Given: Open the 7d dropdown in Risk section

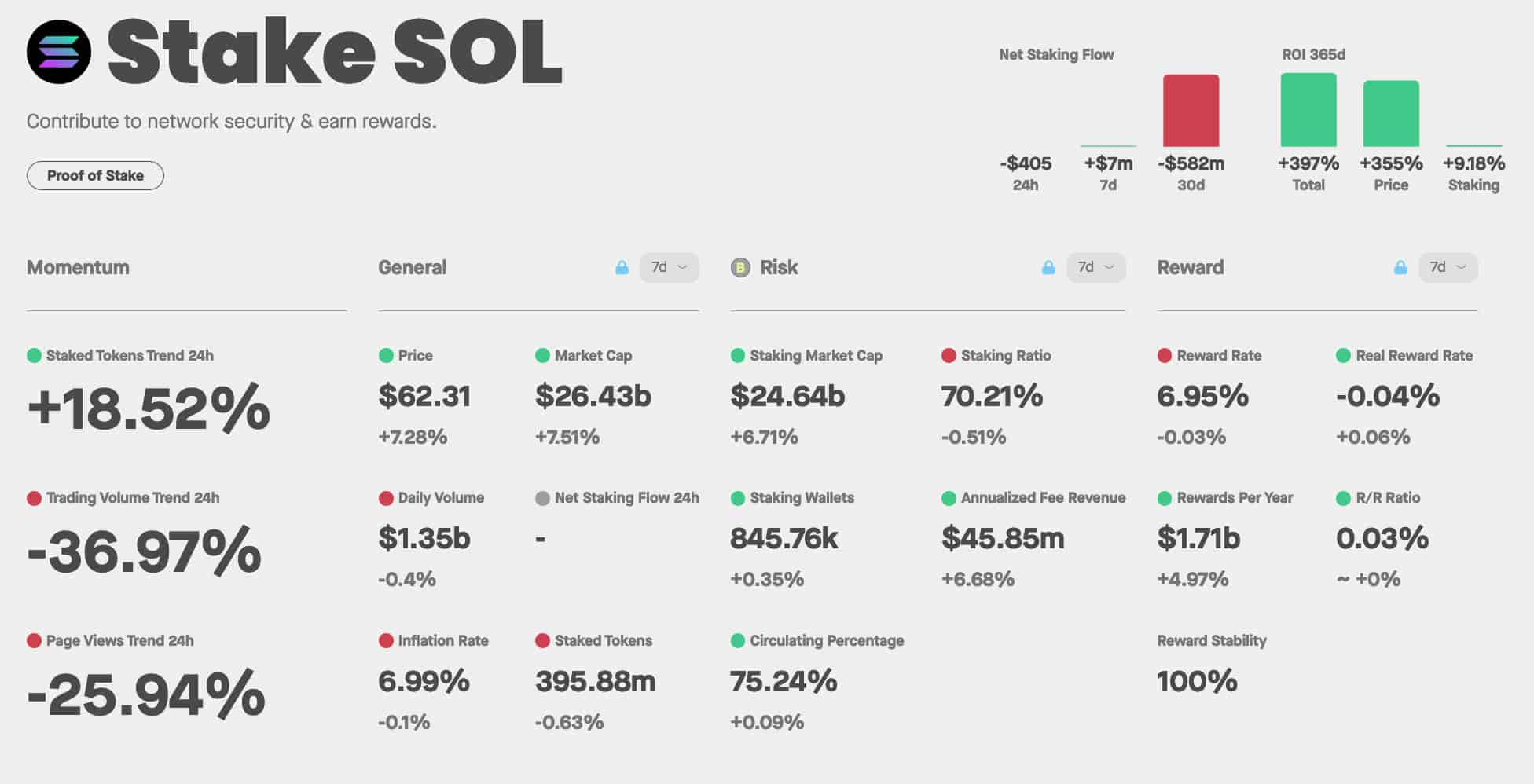Looking at the screenshot, I should tap(1096, 267).
